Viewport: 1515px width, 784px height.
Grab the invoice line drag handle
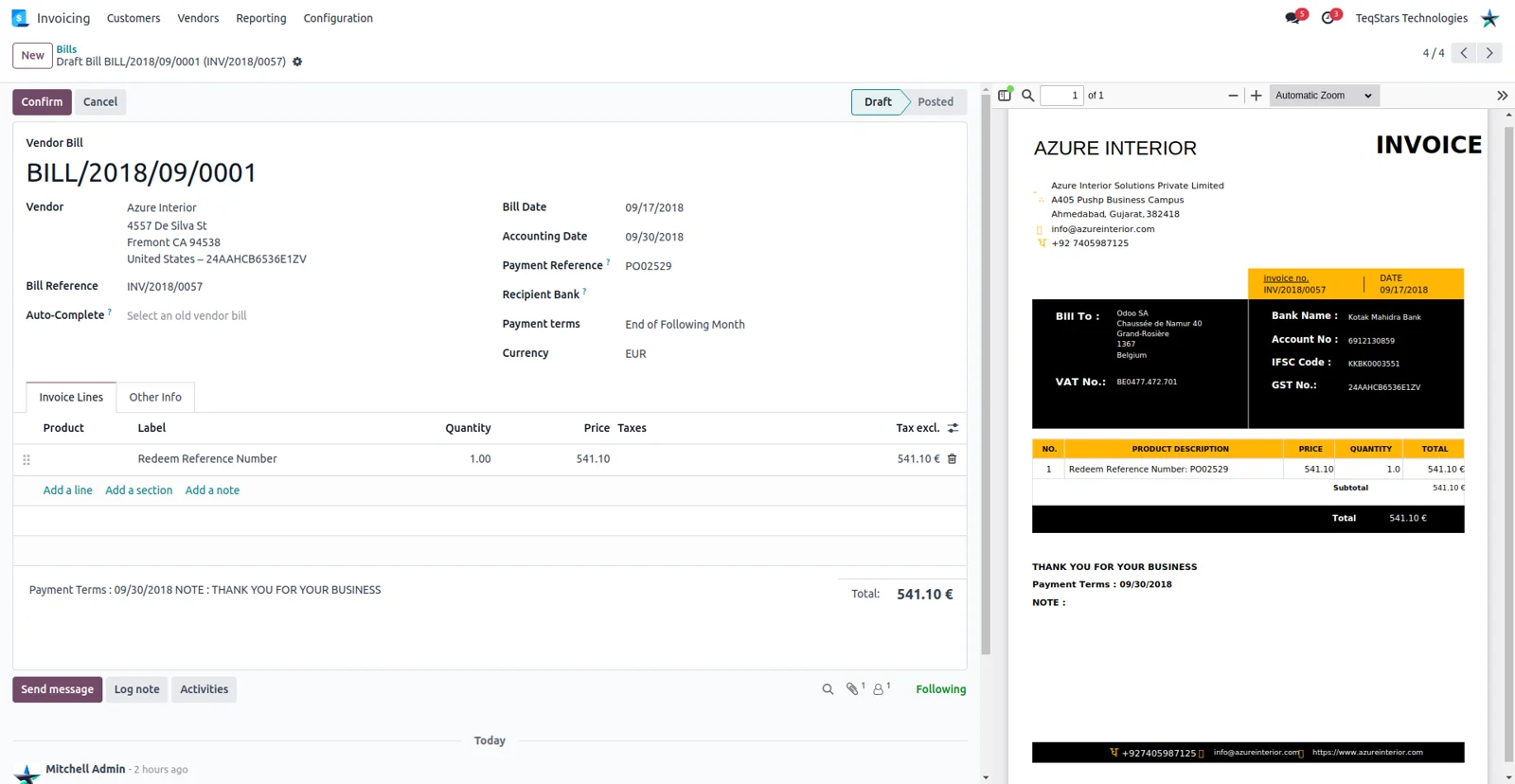pos(27,460)
